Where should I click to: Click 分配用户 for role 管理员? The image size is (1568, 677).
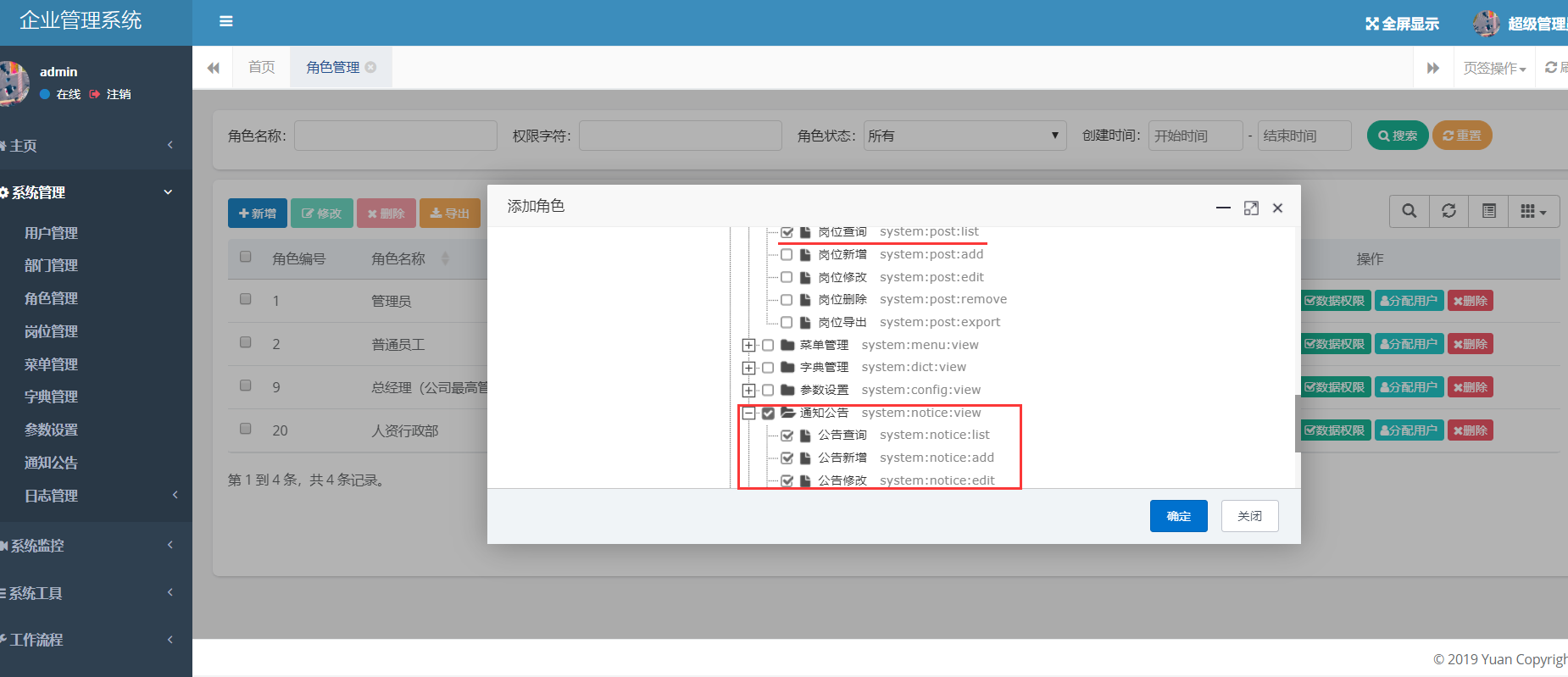[x=1409, y=301]
